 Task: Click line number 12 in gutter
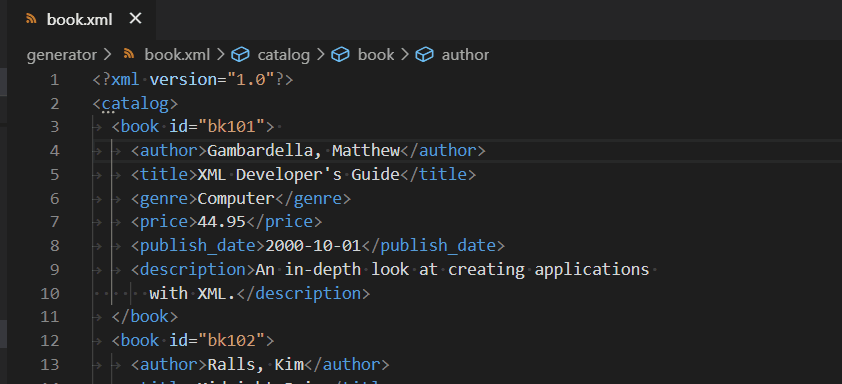(x=50, y=340)
